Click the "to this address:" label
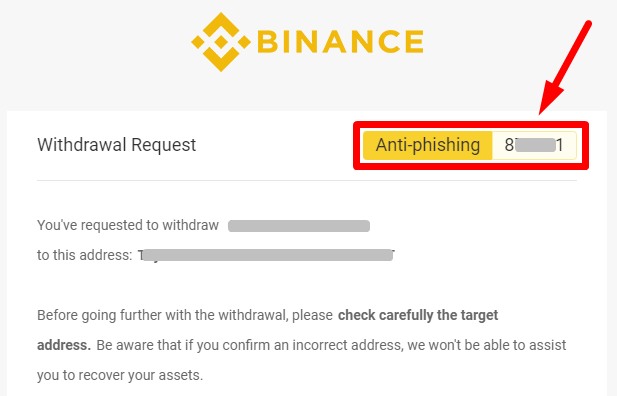The height and width of the screenshot is (396, 617). pyautogui.click(x=85, y=255)
